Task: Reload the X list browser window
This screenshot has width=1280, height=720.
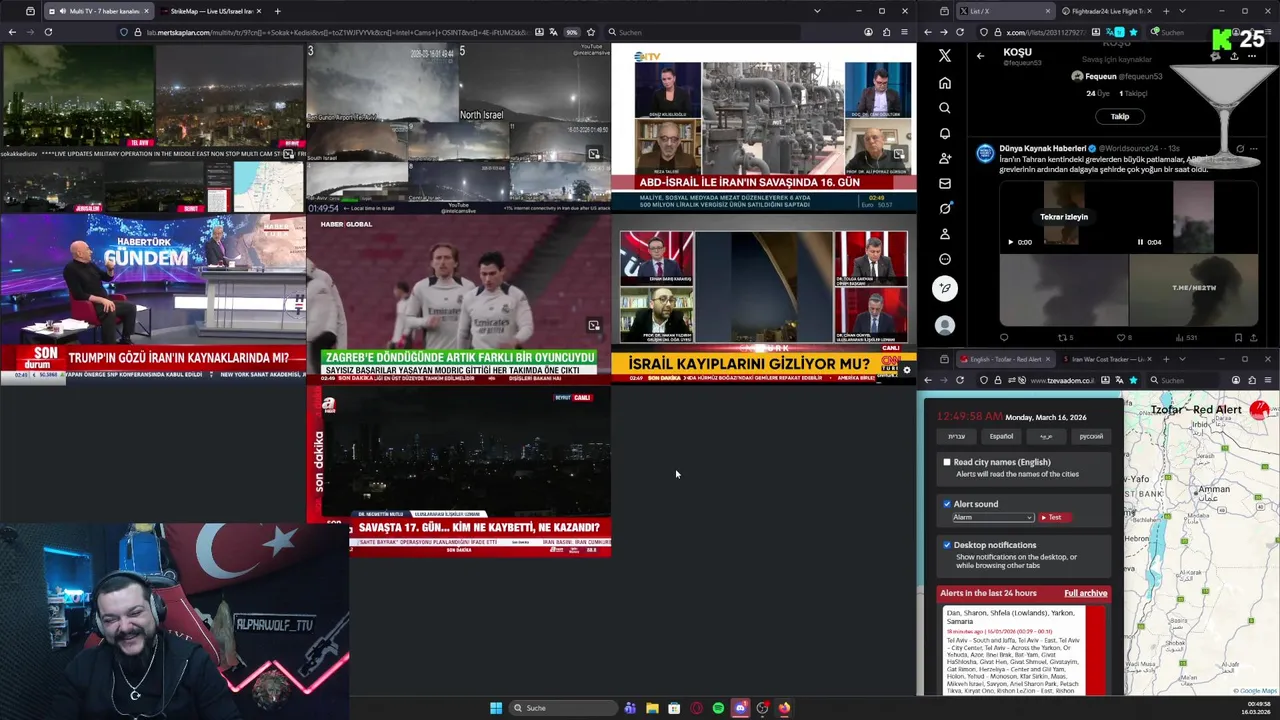Action: tap(960, 32)
